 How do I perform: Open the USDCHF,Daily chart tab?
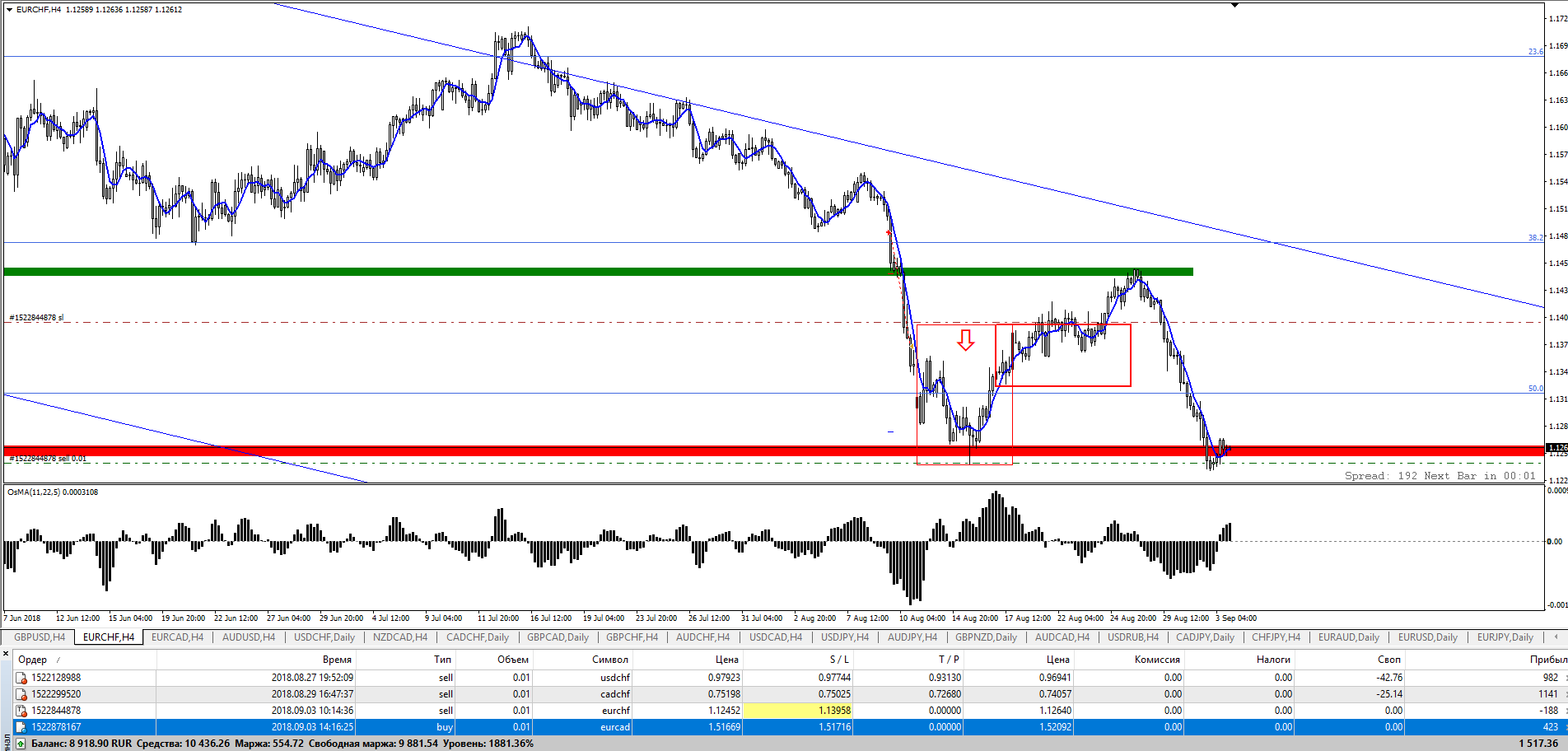pyautogui.click(x=324, y=637)
